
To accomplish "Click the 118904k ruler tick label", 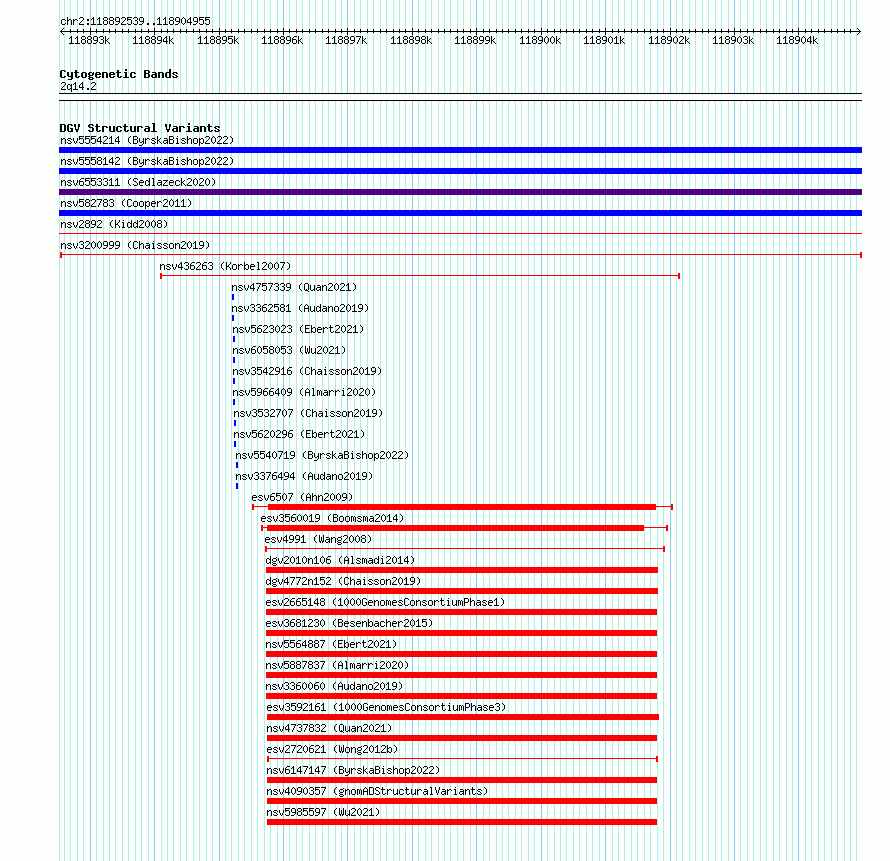I will [x=797, y=40].
